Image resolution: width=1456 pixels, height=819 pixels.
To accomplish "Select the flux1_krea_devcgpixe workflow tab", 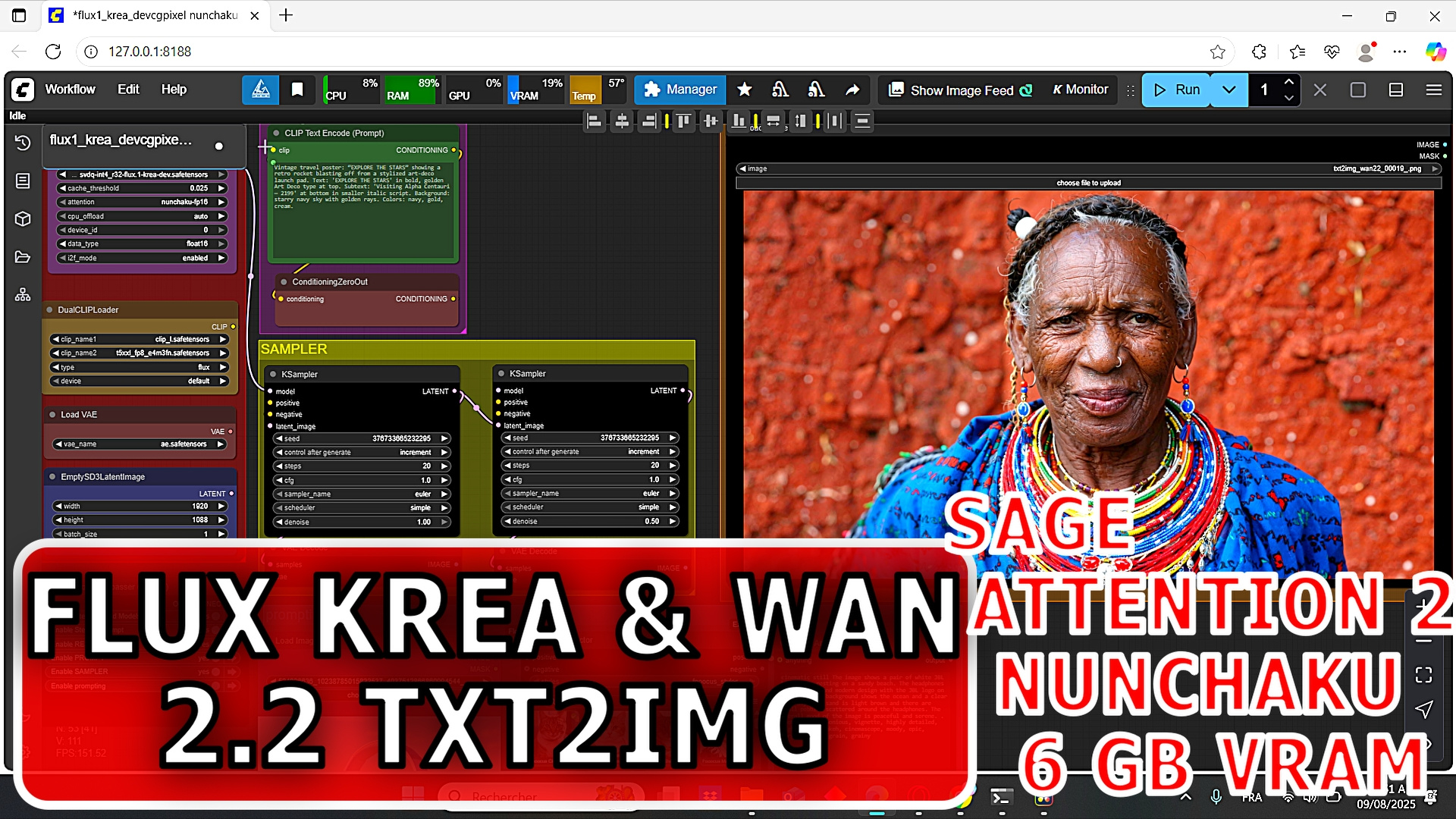I will tap(144, 144).
